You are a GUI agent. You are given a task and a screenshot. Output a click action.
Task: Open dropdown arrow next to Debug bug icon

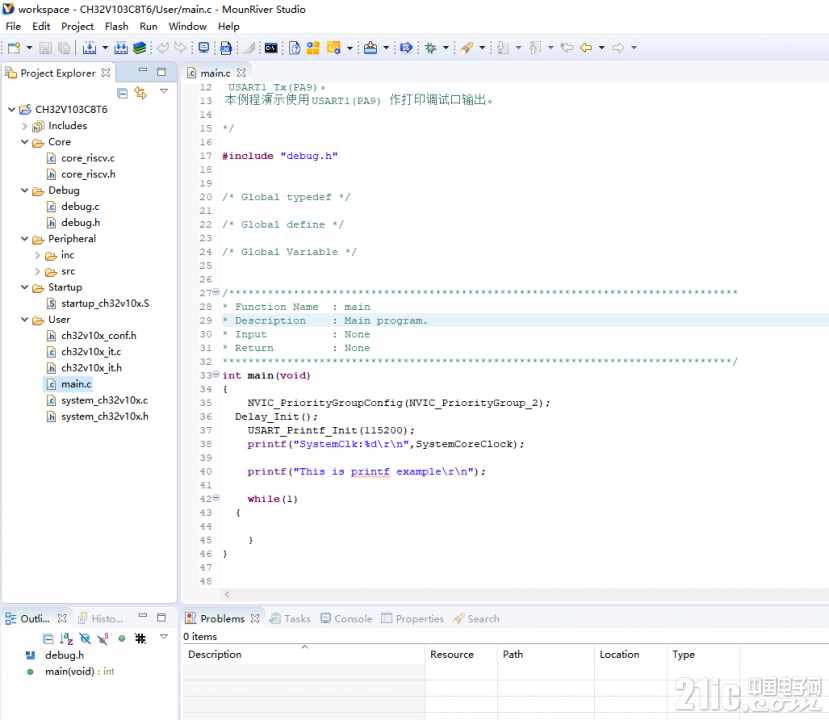click(446, 48)
